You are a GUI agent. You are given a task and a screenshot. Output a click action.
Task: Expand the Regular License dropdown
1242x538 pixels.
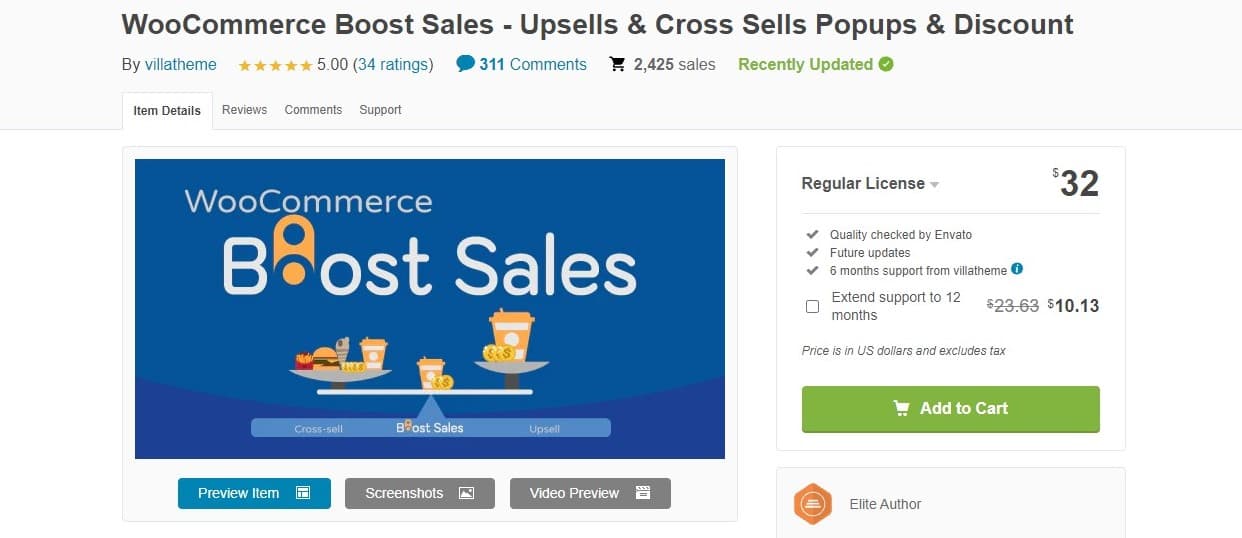(934, 184)
